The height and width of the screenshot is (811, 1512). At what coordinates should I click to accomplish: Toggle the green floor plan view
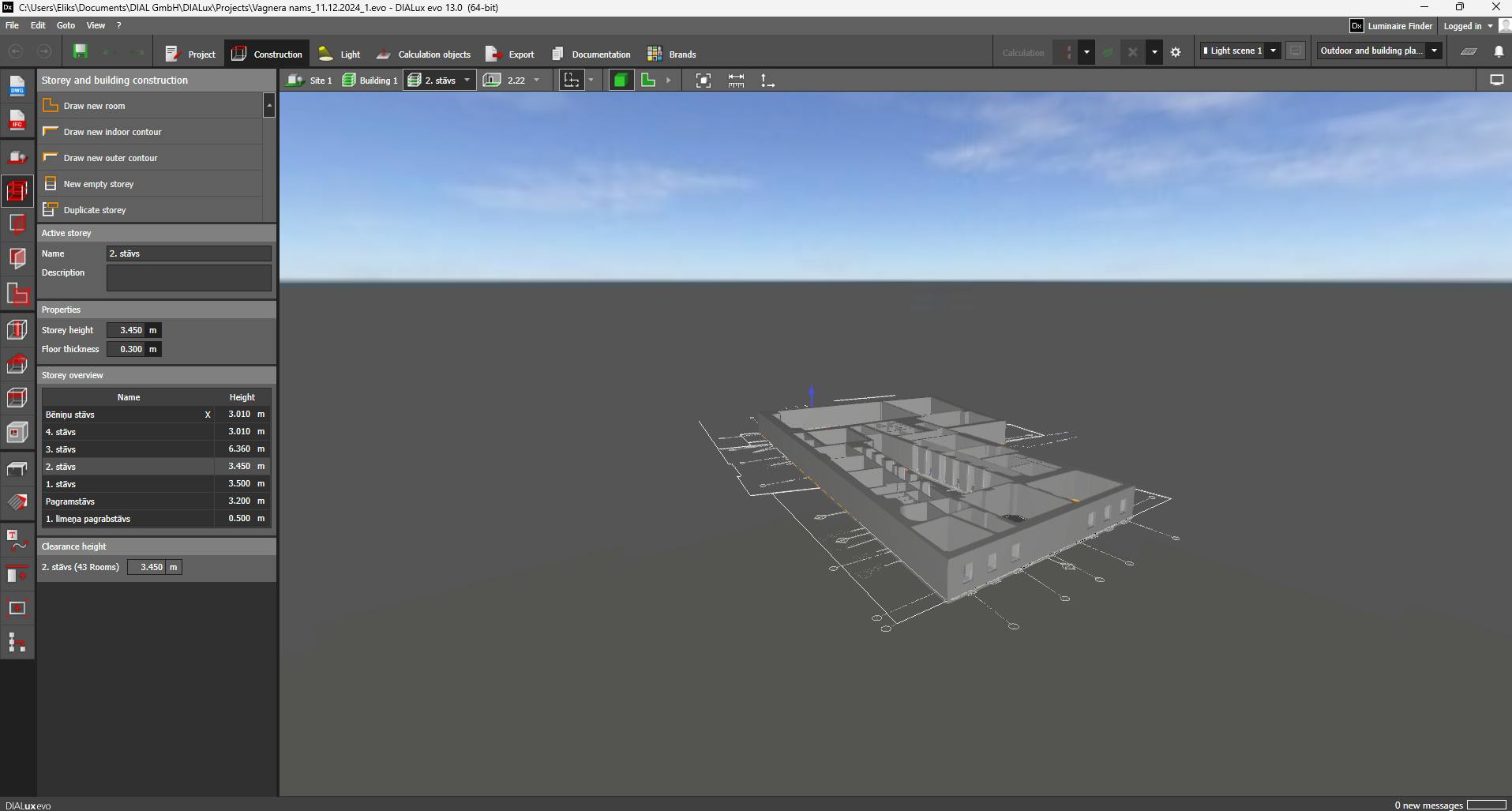648,81
